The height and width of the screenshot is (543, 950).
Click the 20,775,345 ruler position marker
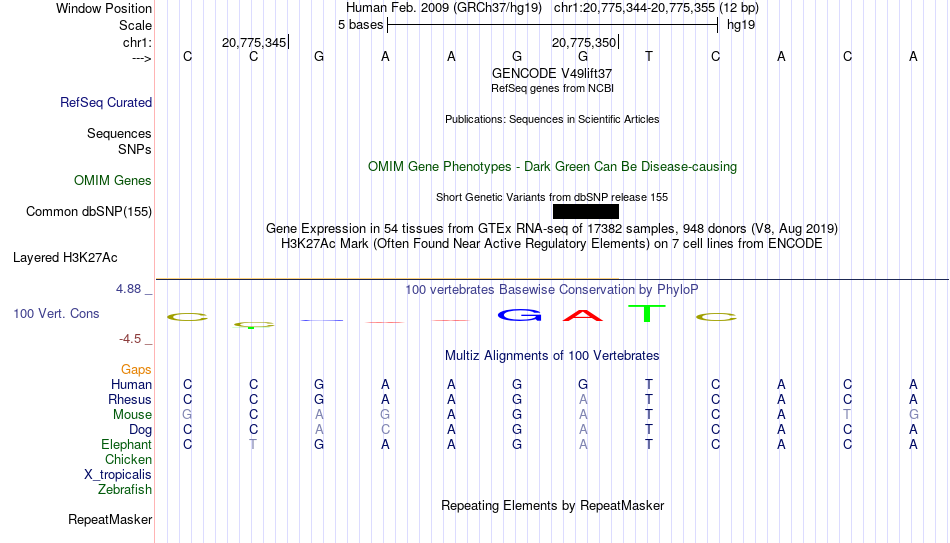click(x=254, y=42)
